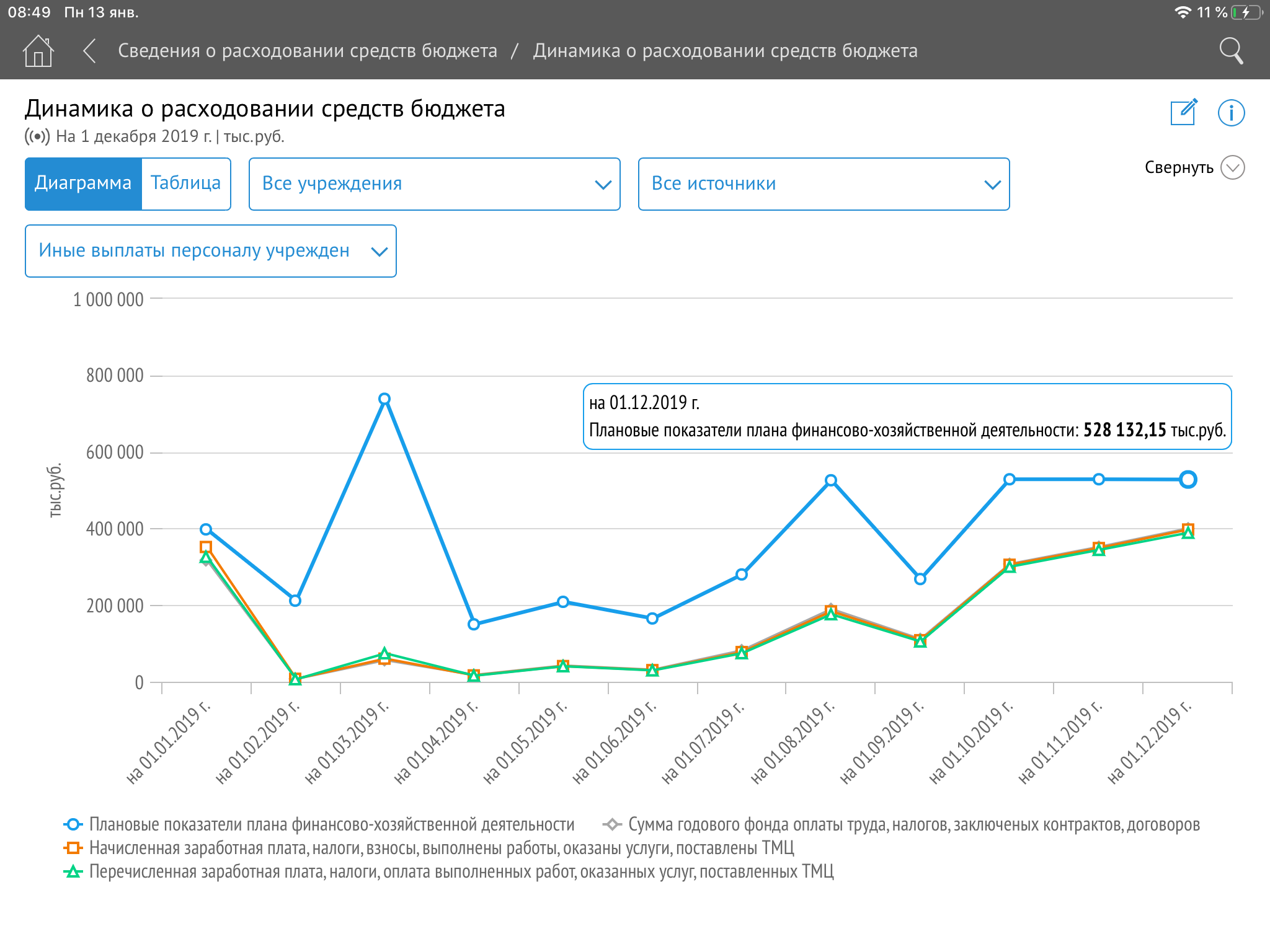Toggle legend Начисленная заработная плата series

click(x=429, y=848)
